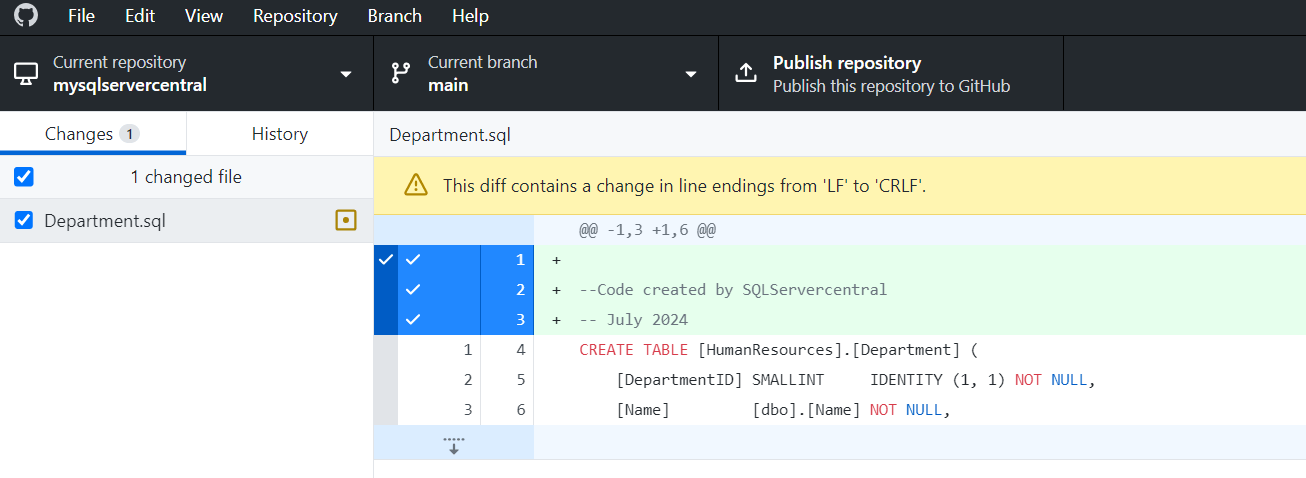The image size is (1306, 478).
Task: Switch to the History tab
Action: (279, 134)
